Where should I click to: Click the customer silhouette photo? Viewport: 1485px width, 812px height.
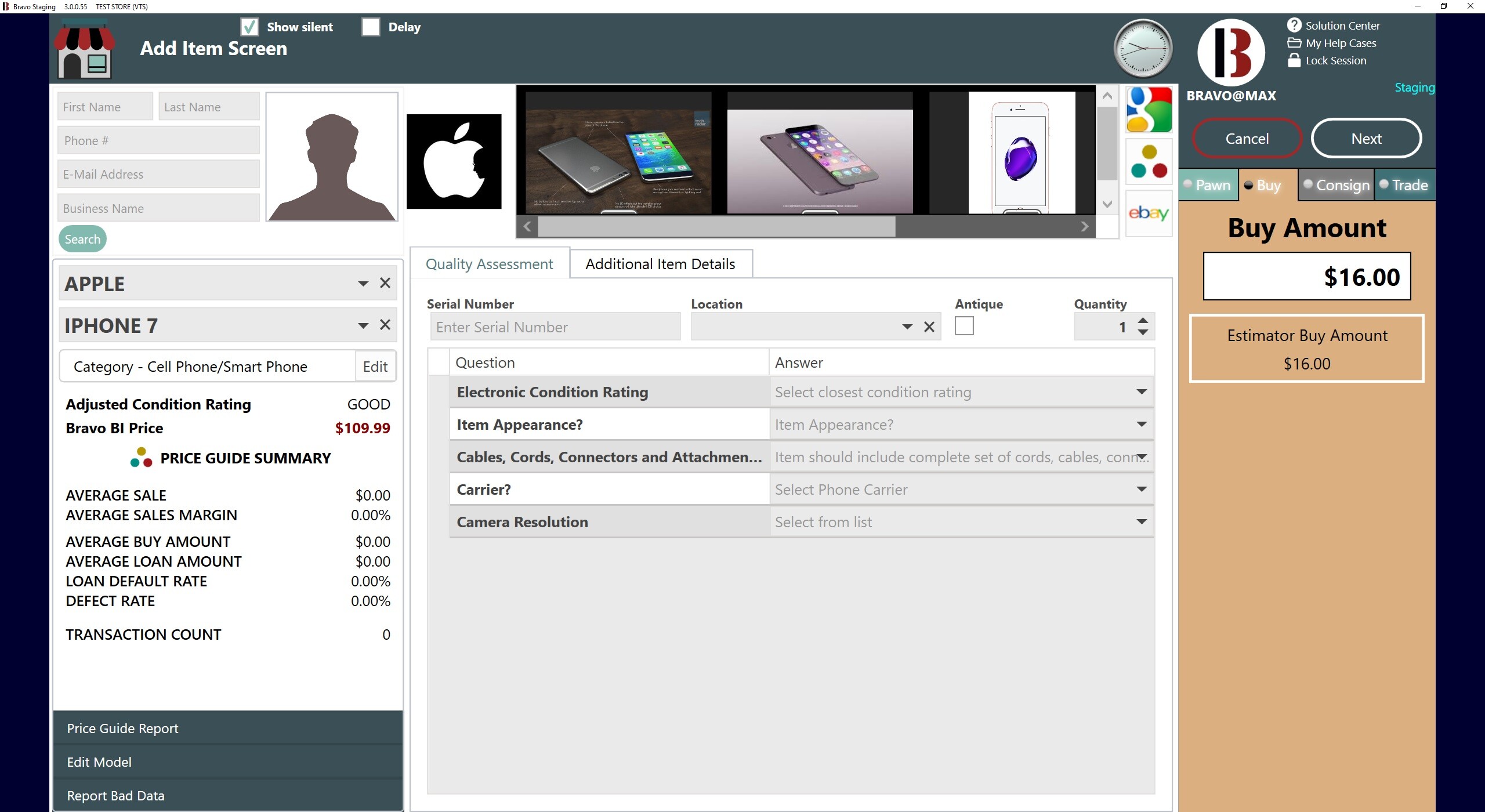[x=332, y=157]
